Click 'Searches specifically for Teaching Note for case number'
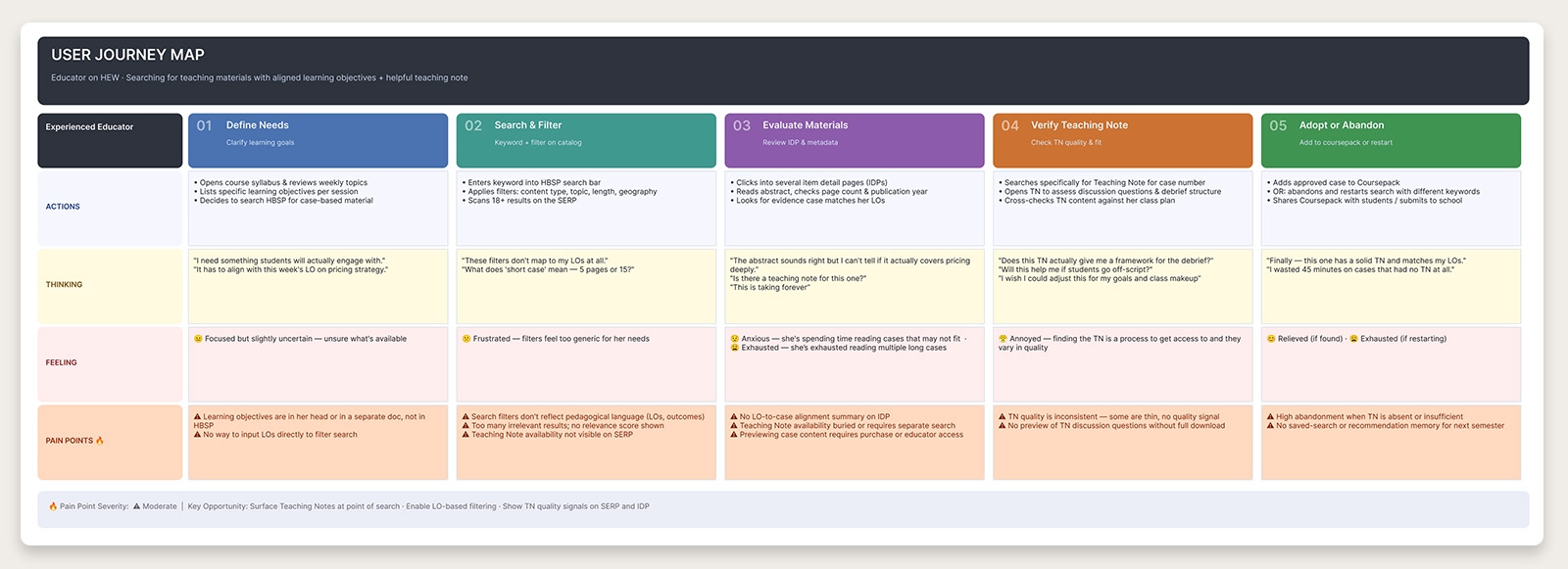The image size is (1568, 569). coord(1104,183)
